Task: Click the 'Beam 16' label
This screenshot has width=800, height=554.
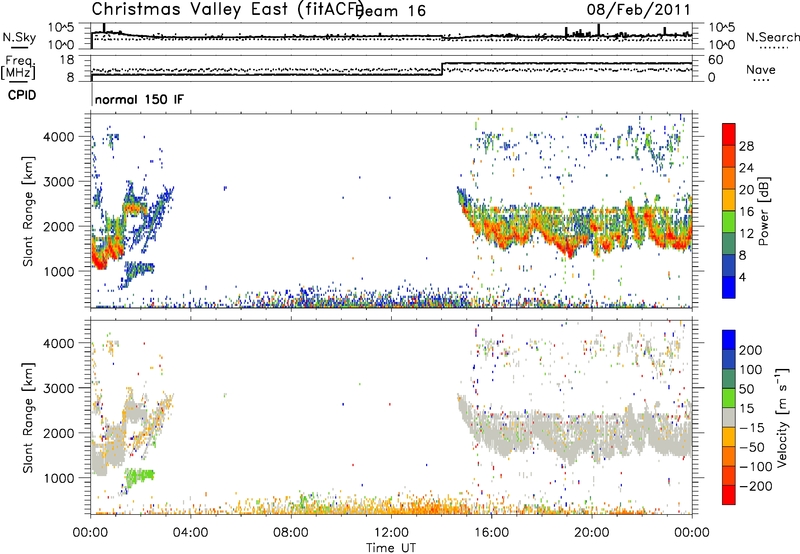Action: [x=390, y=11]
